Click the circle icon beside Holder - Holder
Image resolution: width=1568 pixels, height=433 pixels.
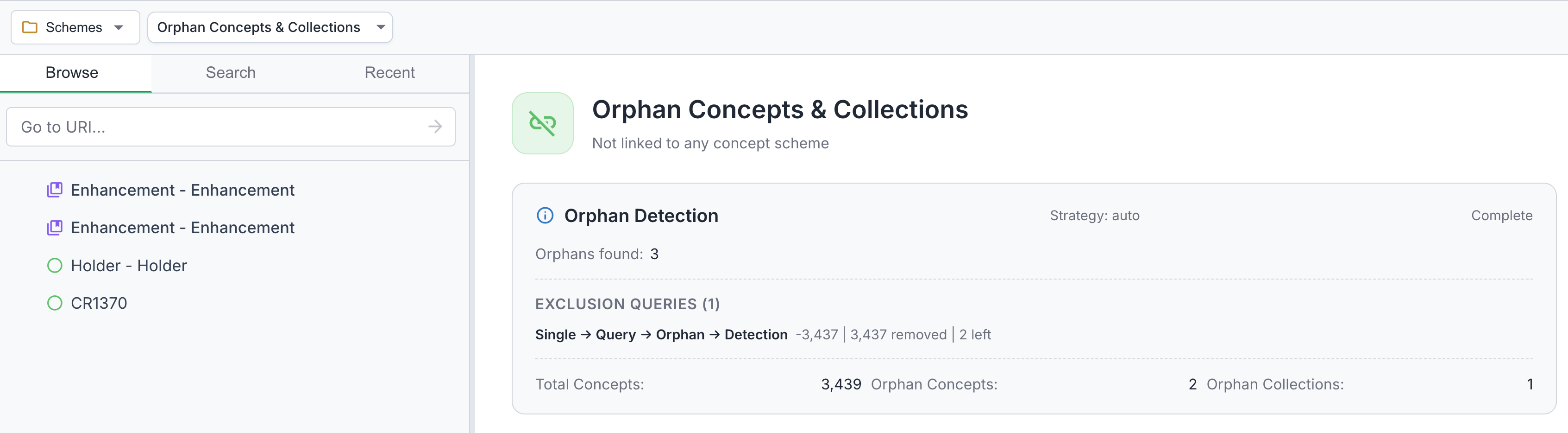55,265
